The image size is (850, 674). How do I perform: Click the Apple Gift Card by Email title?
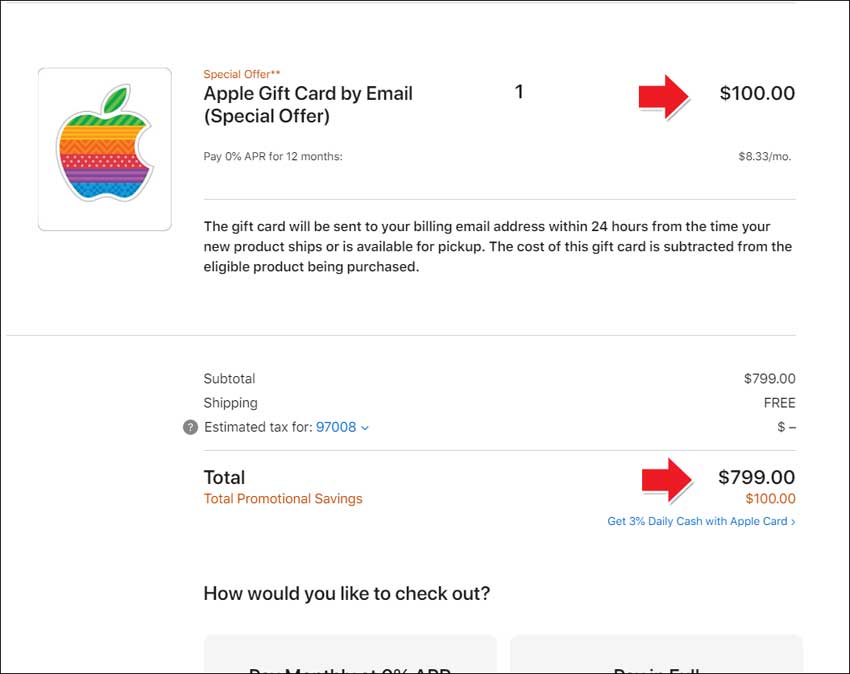click(308, 105)
